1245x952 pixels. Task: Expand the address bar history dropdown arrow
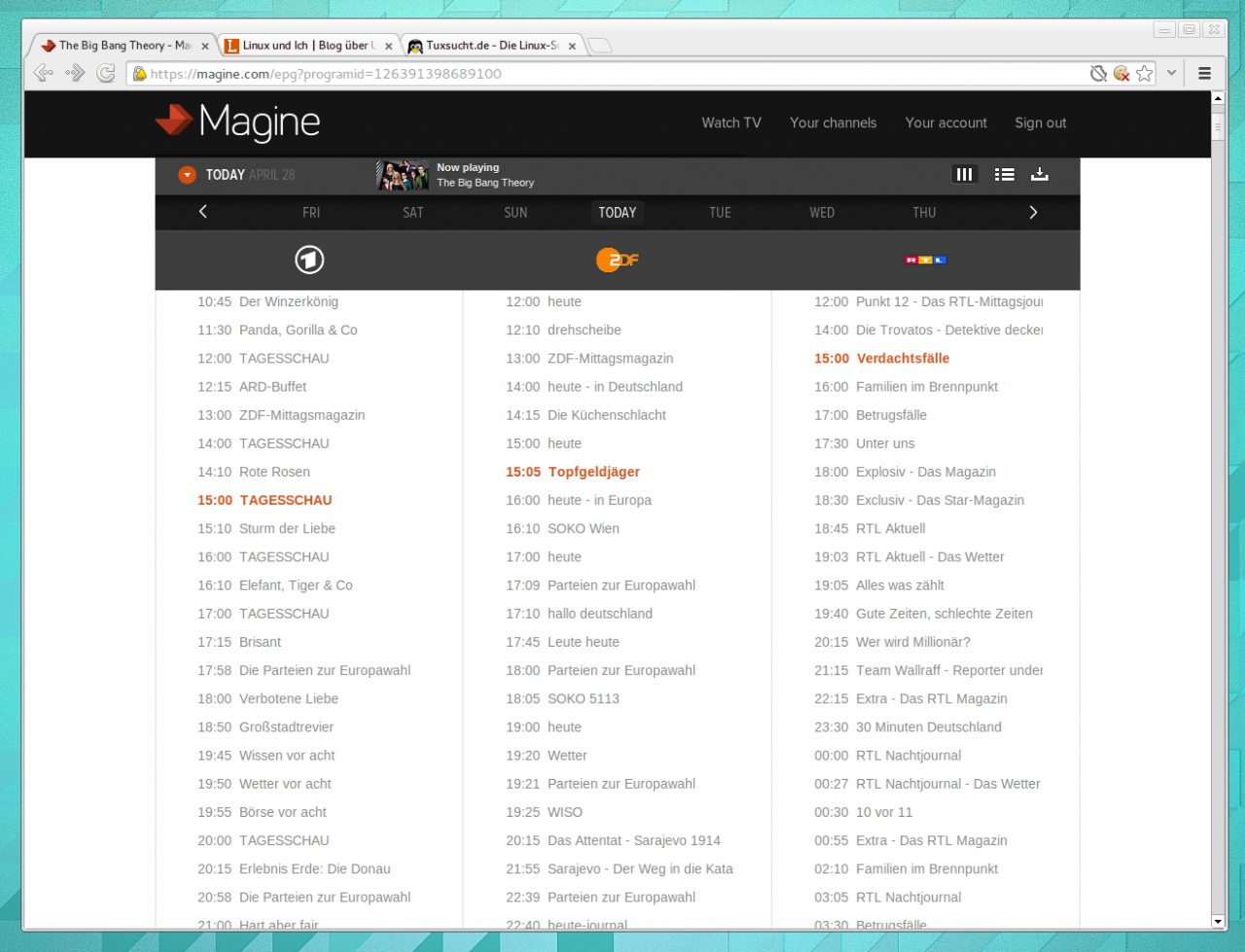point(1172,73)
